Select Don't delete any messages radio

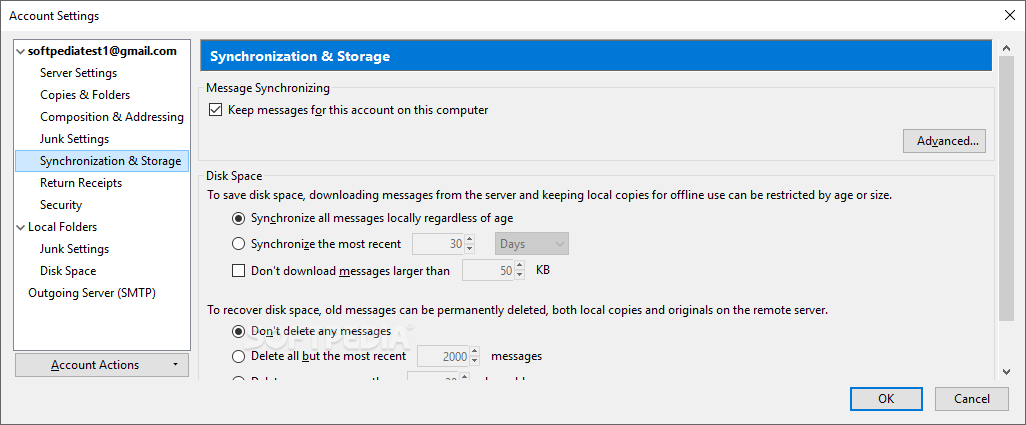[x=239, y=331]
